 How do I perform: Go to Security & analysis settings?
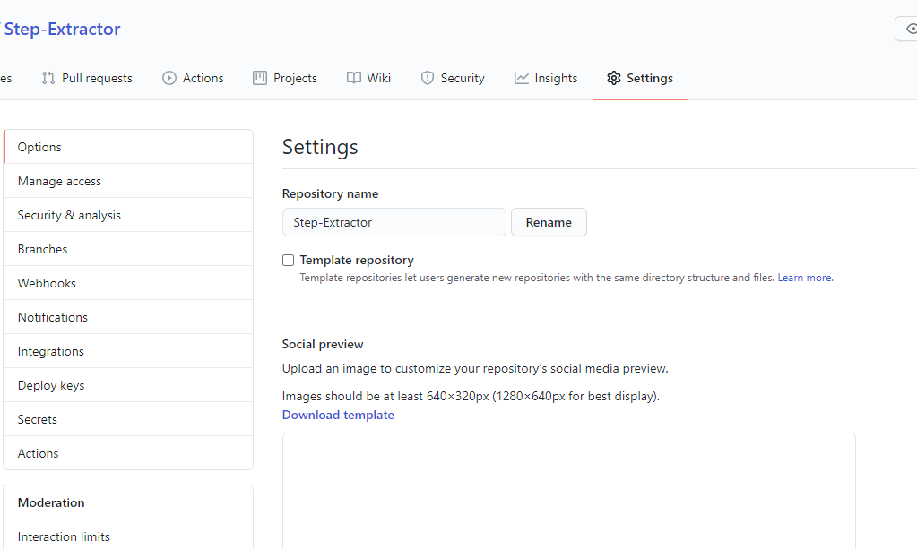coord(69,215)
